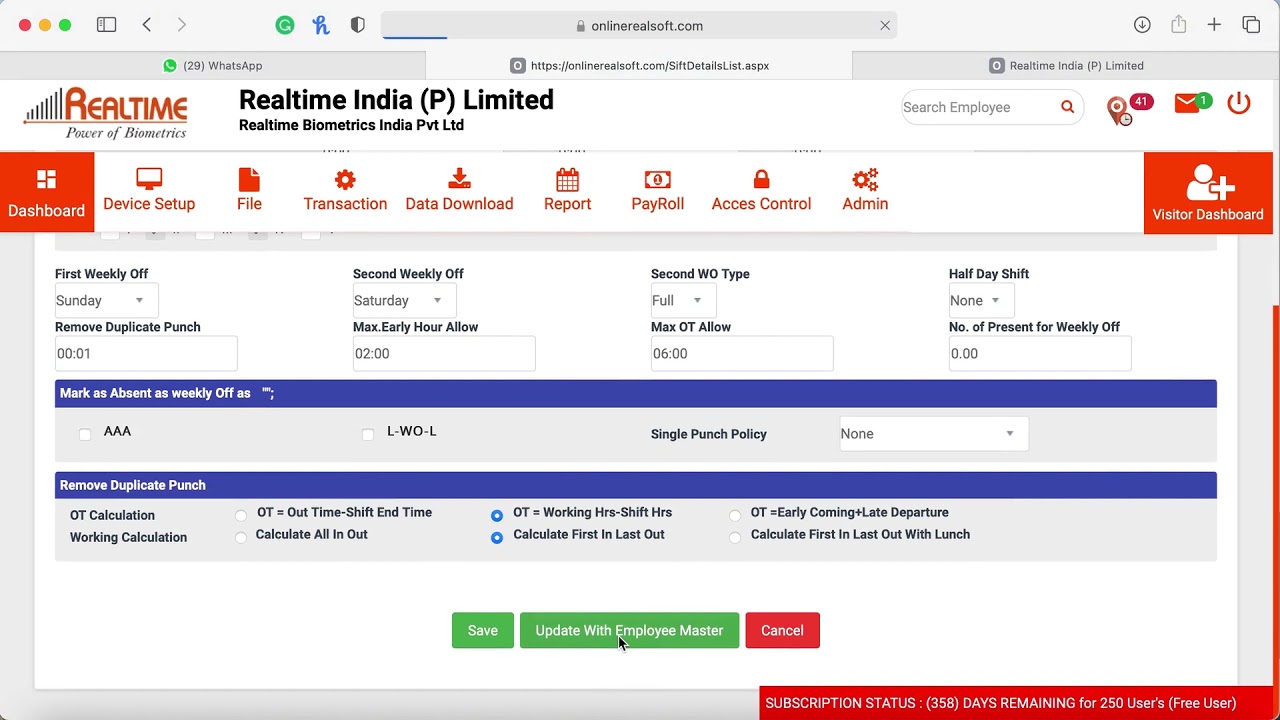Click Update With Employee Master button
1280x720 pixels.
(629, 630)
